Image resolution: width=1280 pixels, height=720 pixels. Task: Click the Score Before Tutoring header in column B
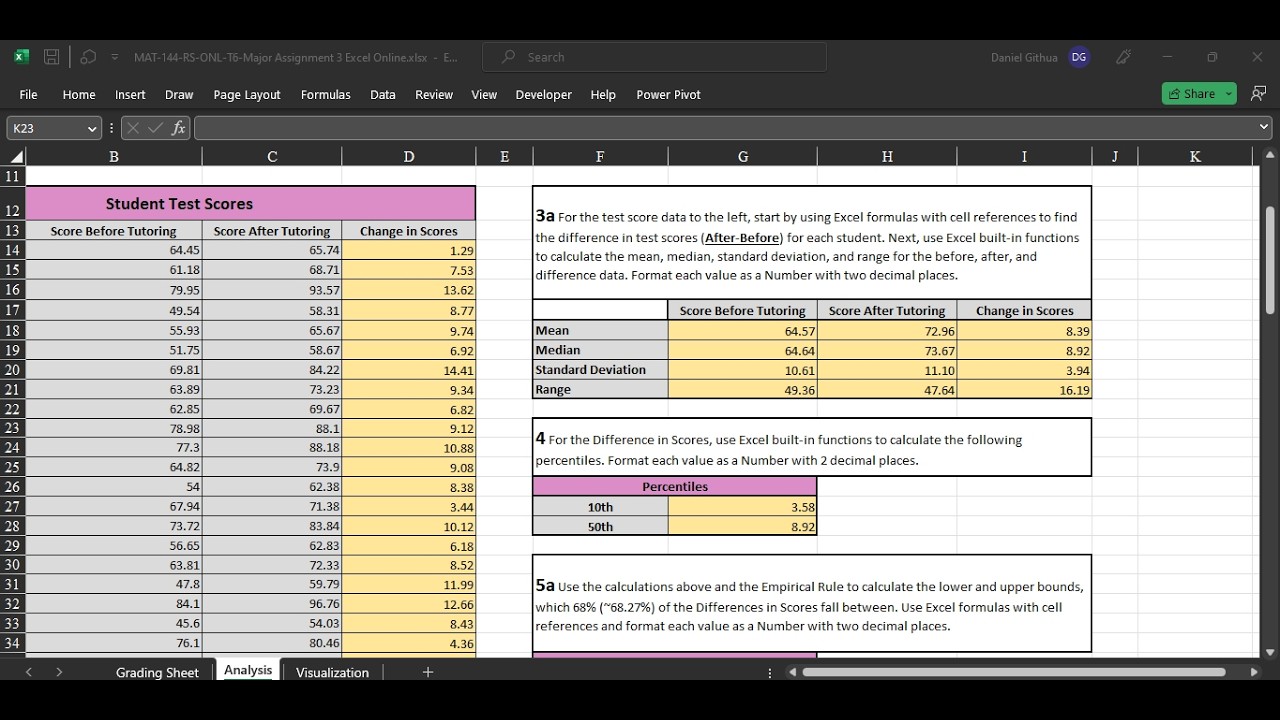[114, 231]
